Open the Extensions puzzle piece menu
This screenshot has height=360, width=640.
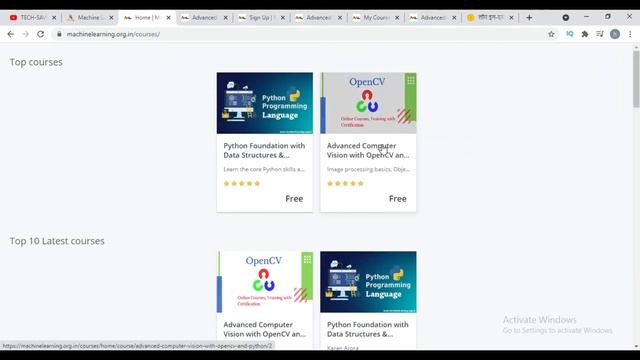coord(585,34)
